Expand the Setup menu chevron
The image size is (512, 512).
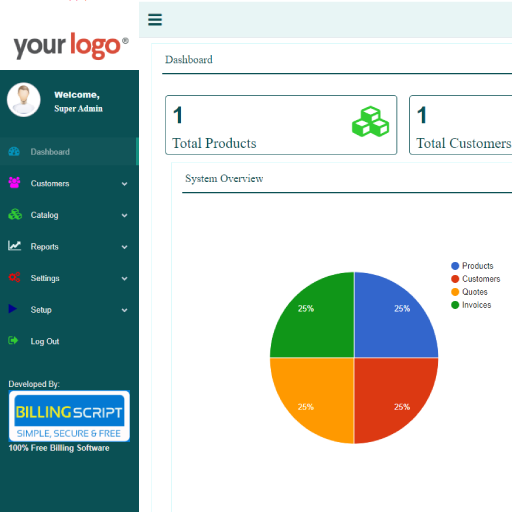coord(124,310)
